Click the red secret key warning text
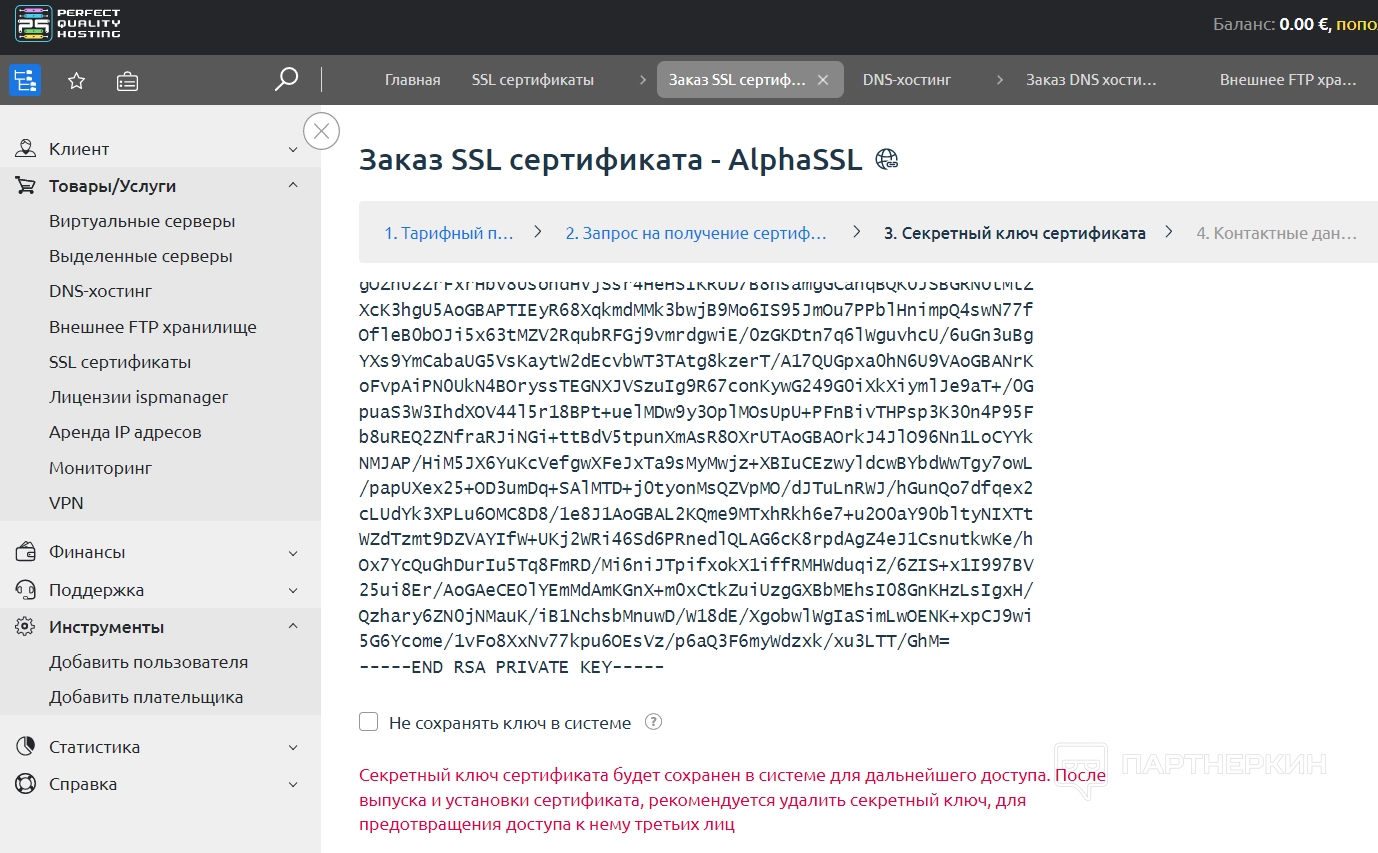 pos(732,800)
